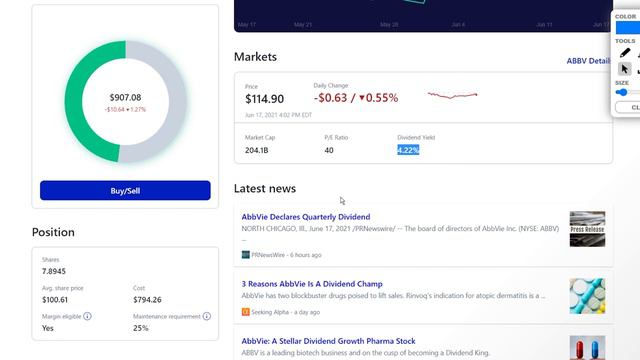Select the cursor pointer tool
The height and width of the screenshot is (360, 640).
point(624,69)
